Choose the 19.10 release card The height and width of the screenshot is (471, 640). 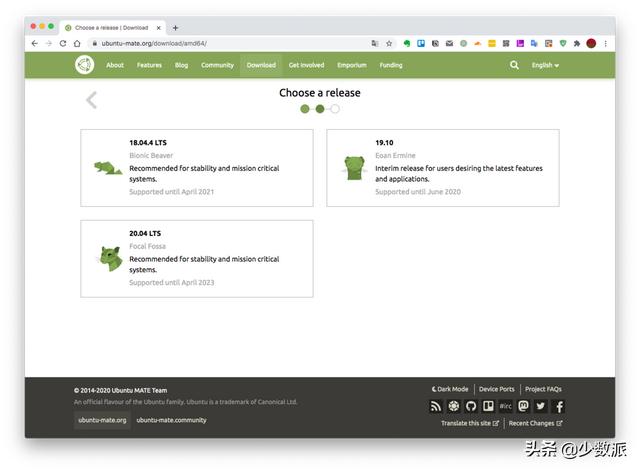click(443, 168)
